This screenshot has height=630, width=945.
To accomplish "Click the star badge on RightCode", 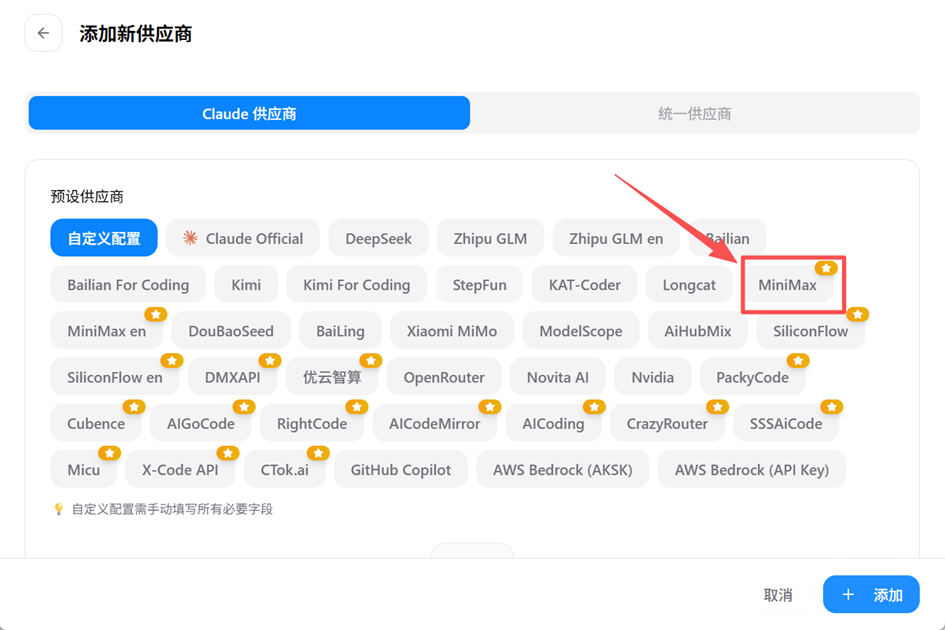I will 357,407.
